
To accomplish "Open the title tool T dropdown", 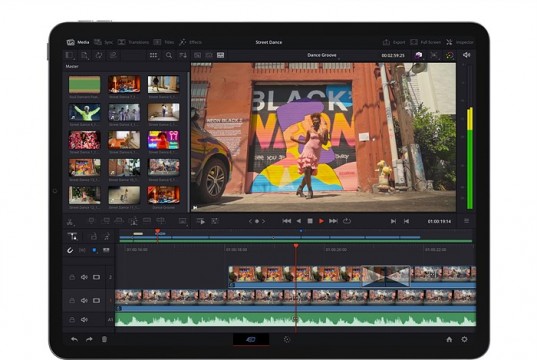I will [x=73, y=236].
